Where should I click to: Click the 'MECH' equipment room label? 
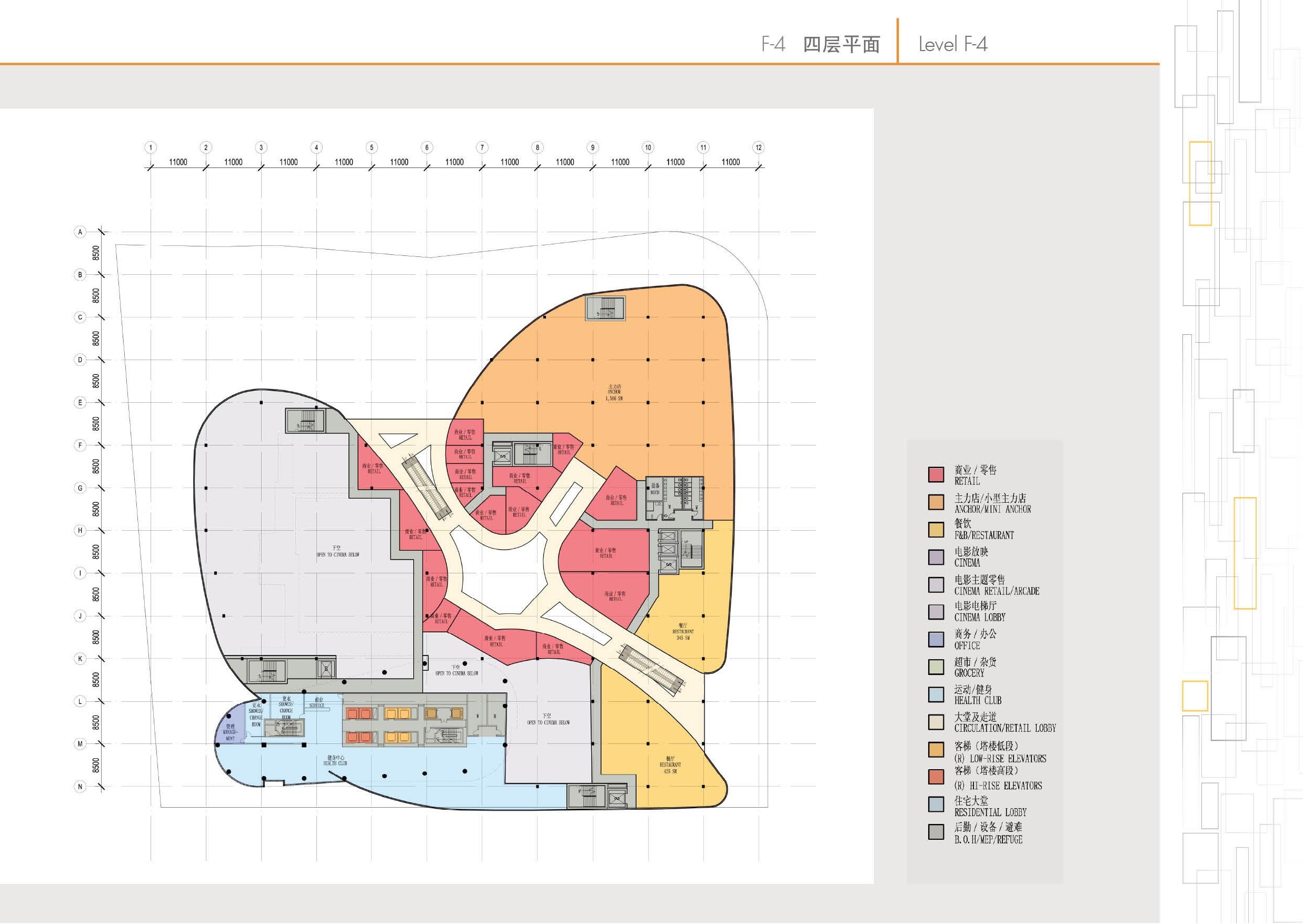(655, 489)
